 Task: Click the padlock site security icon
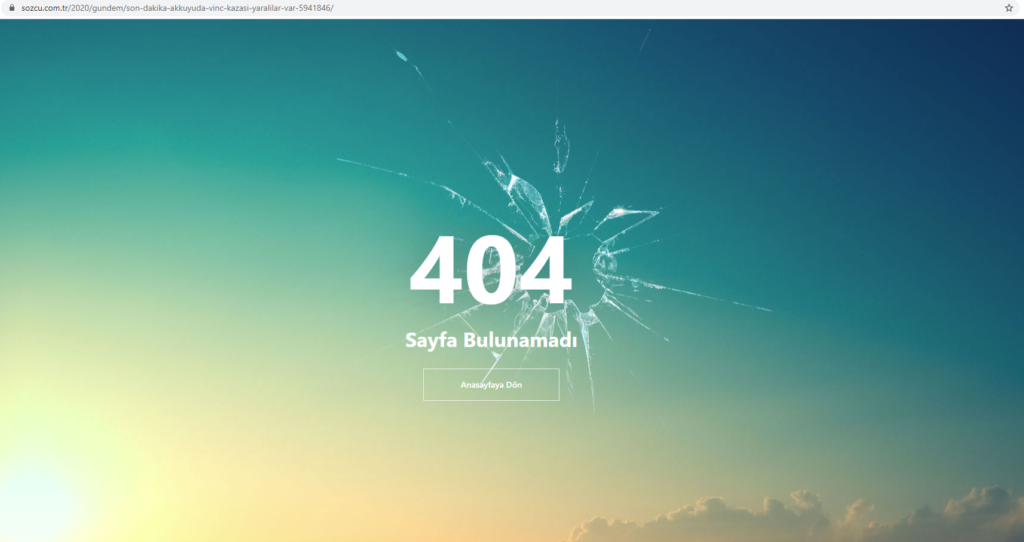click(11, 8)
